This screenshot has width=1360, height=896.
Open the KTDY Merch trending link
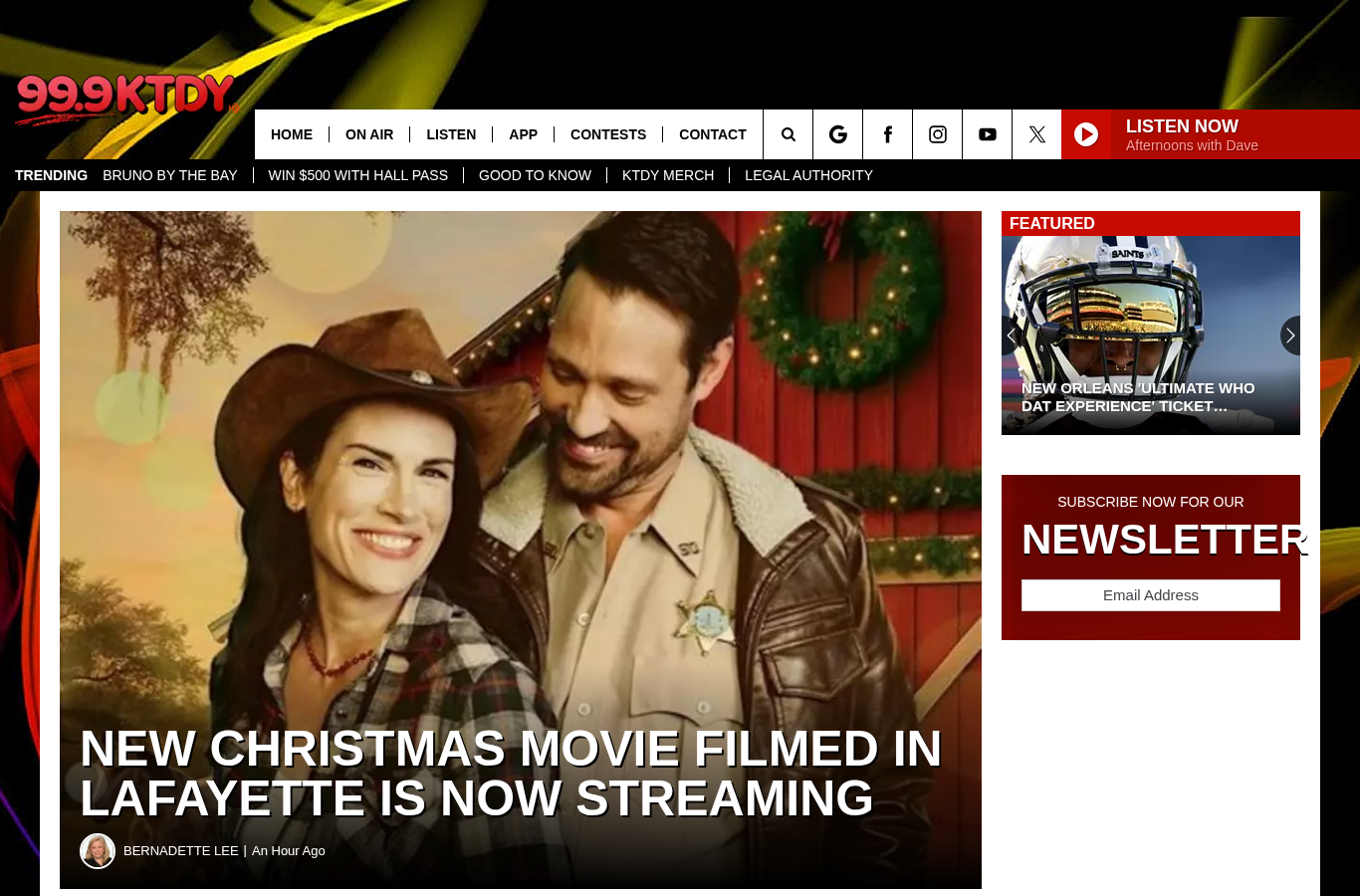(668, 175)
